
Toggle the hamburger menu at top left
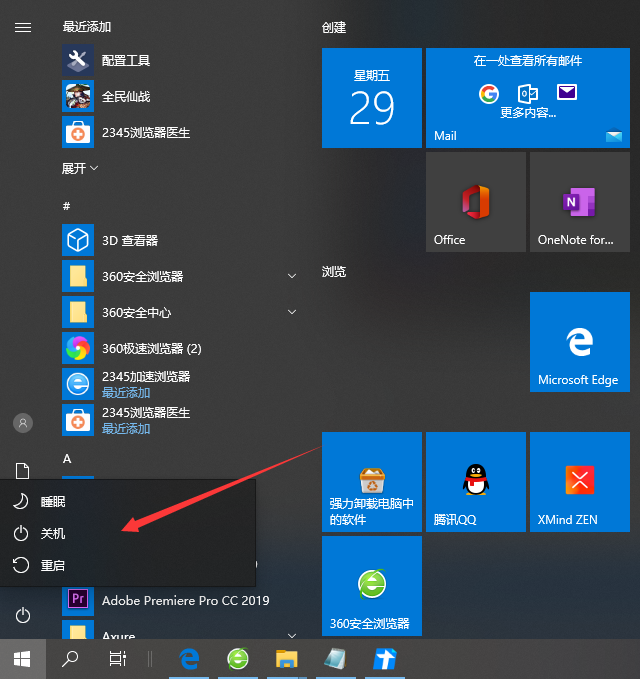pos(23,27)
